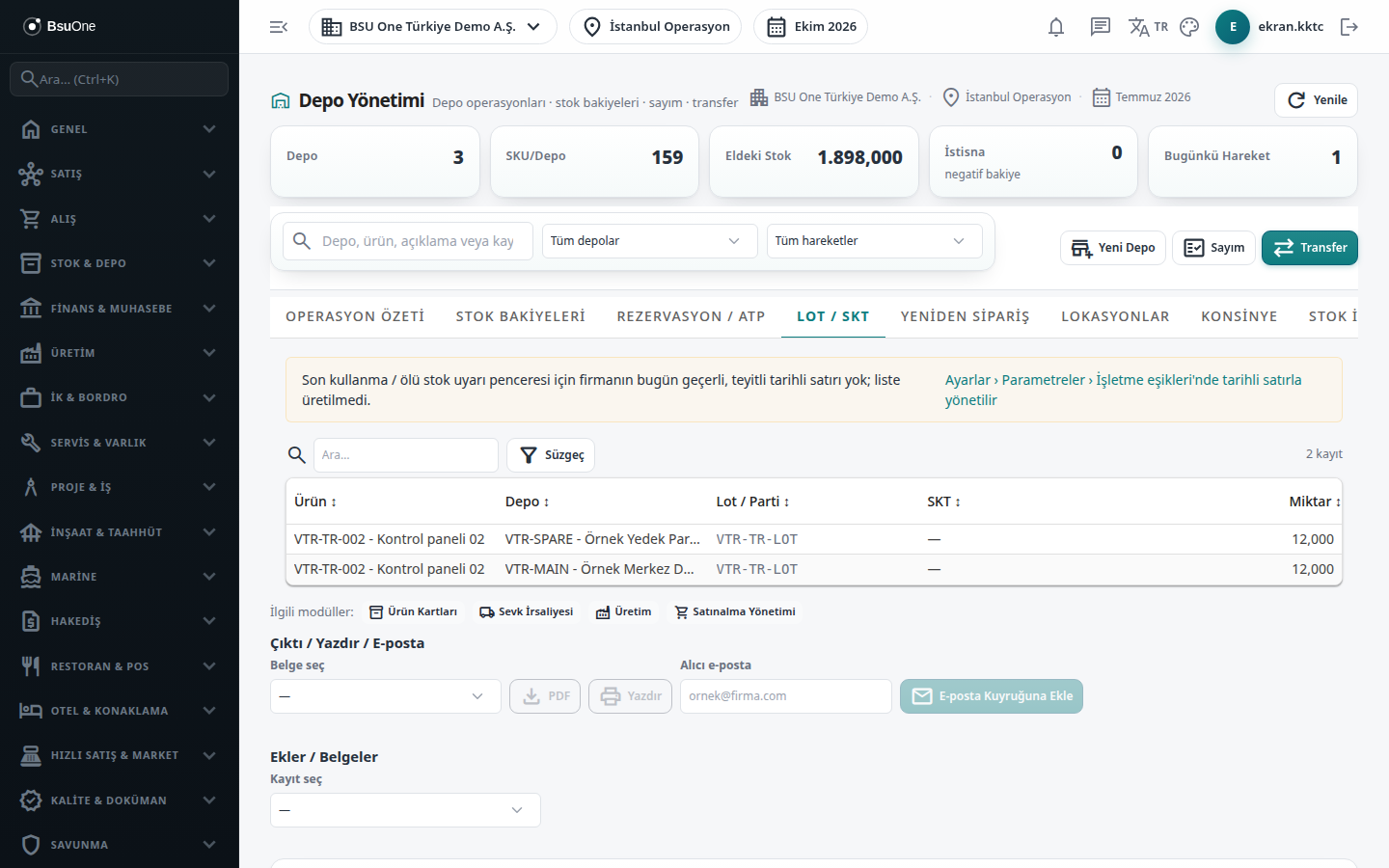
Task: Click the Transfer button
Action: pos(1310,248)
